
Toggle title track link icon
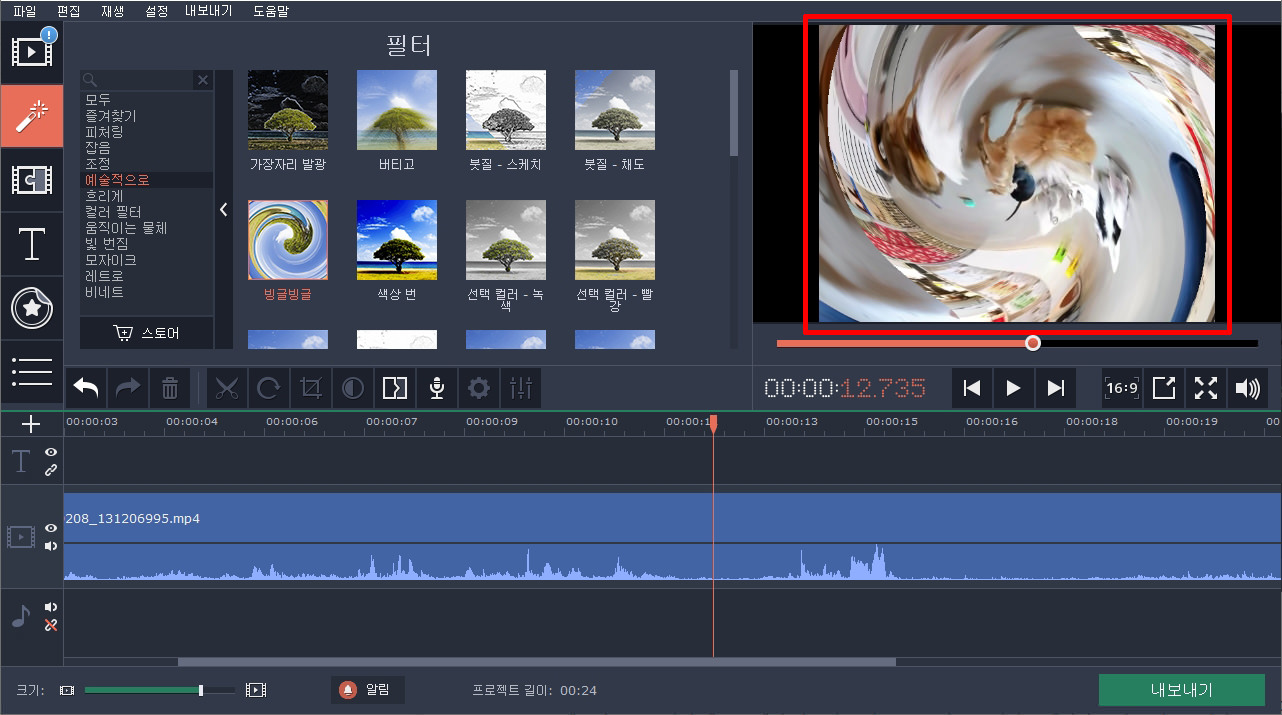coord(51,469)
